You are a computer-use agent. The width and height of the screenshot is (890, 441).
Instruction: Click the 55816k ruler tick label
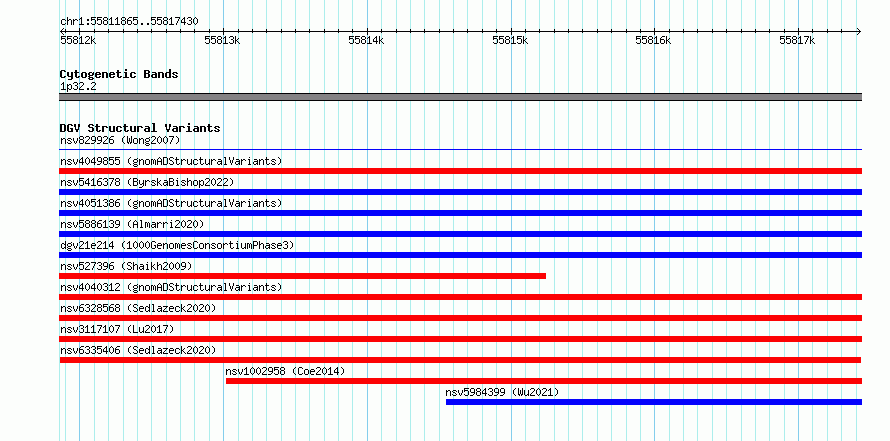[x=653, y=40]
